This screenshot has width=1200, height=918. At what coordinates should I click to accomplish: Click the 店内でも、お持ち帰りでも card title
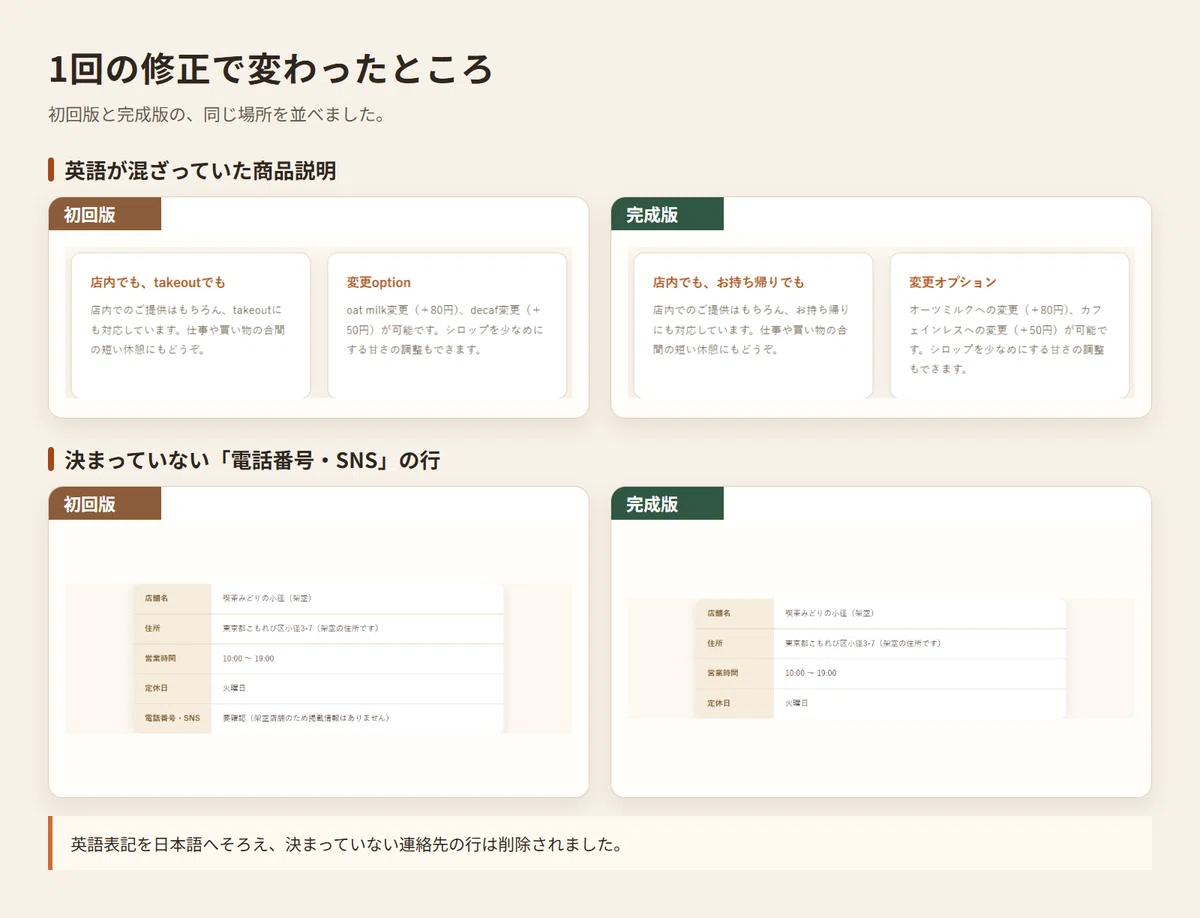(x=729, y=283)
